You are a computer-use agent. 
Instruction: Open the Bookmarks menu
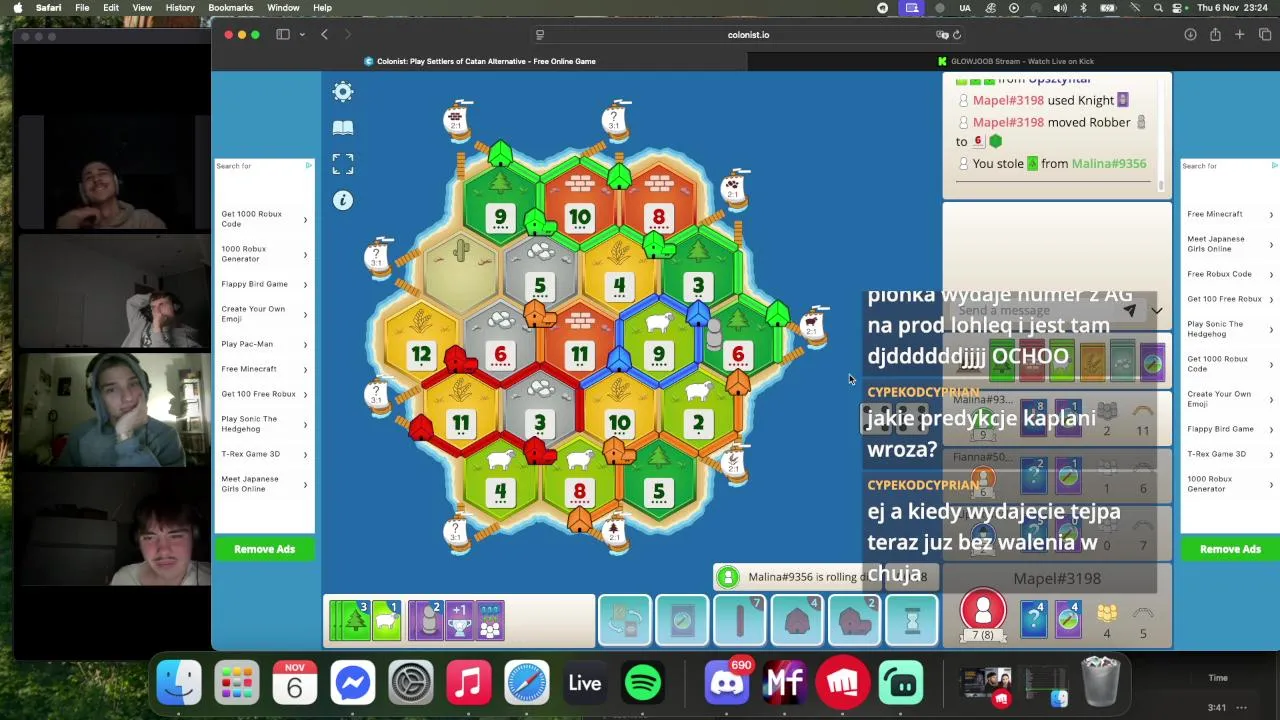[x=230, y=7]
